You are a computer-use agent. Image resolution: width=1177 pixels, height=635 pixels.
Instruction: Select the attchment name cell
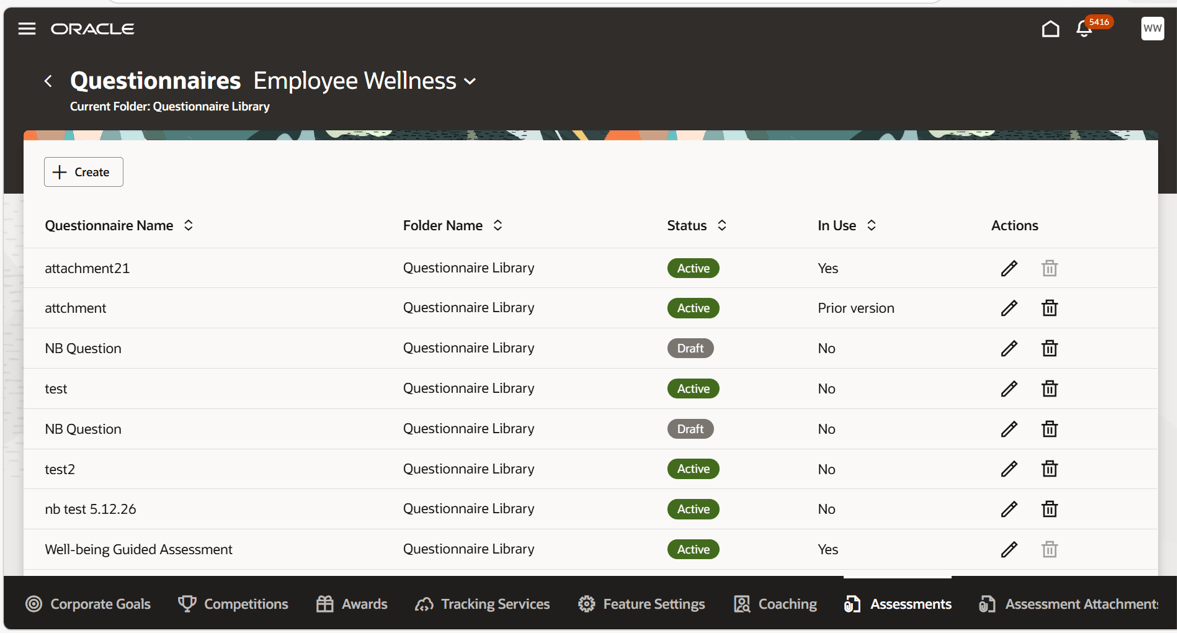pyautogui.click(x=75, y=308)
